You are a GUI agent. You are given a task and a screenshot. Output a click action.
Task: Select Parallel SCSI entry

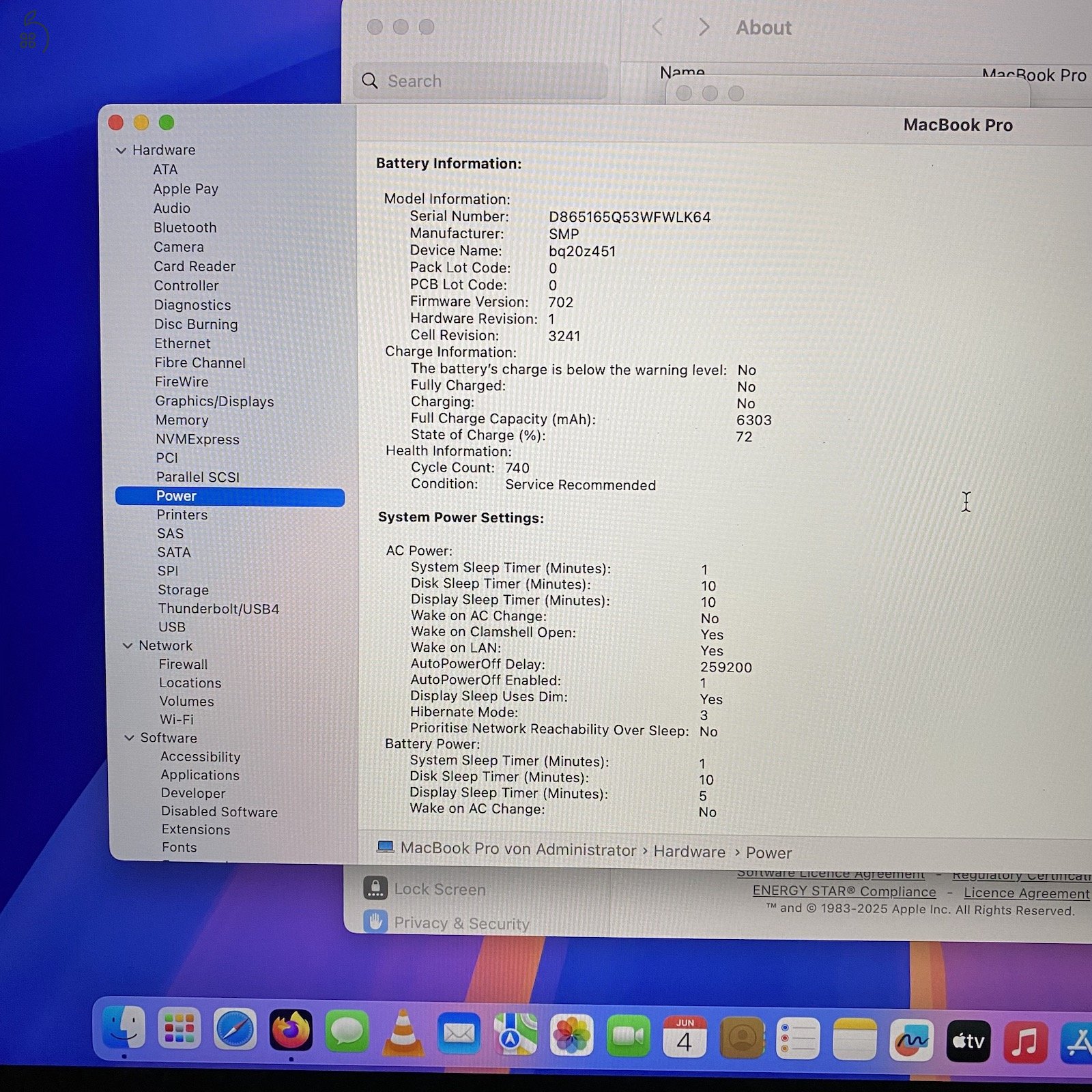(x=198, y=477)
